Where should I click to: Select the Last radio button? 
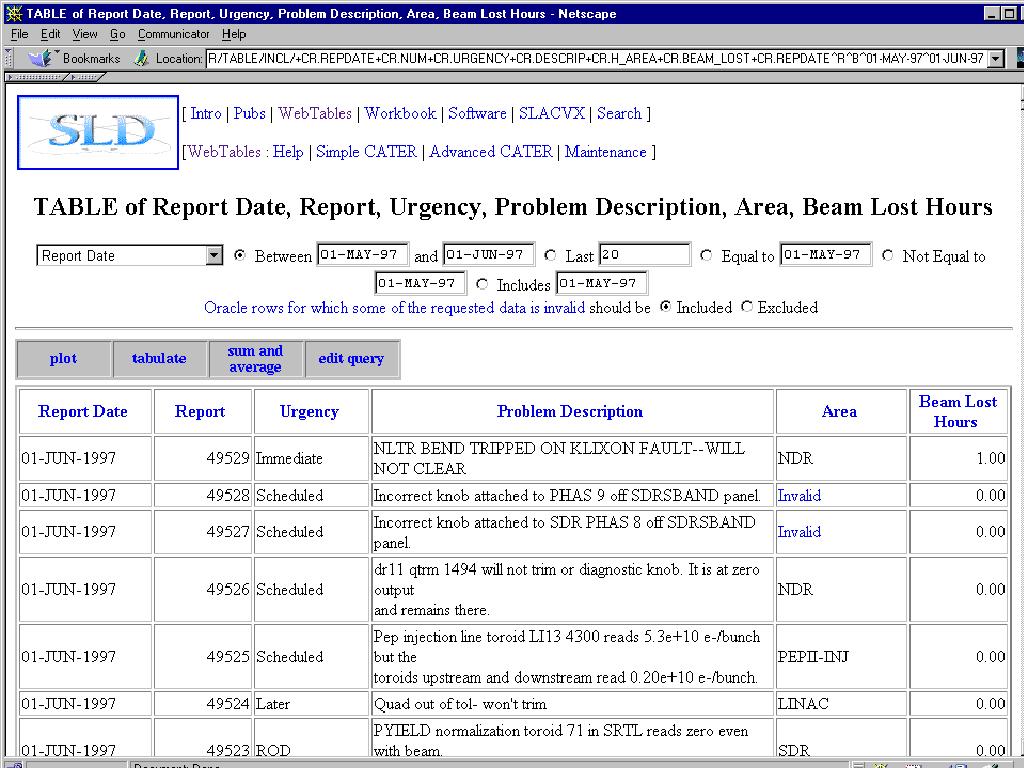[x=550, y=256]
